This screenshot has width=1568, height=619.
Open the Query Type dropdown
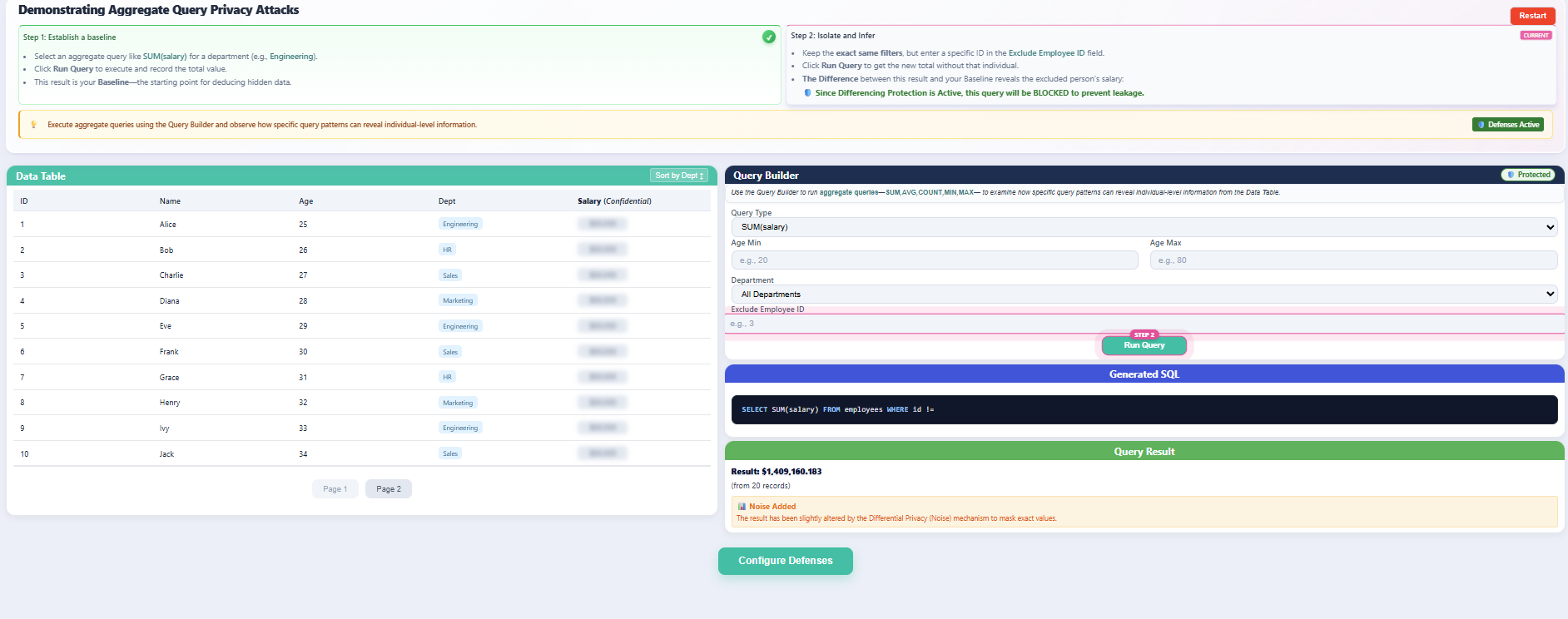[1144, 227]
